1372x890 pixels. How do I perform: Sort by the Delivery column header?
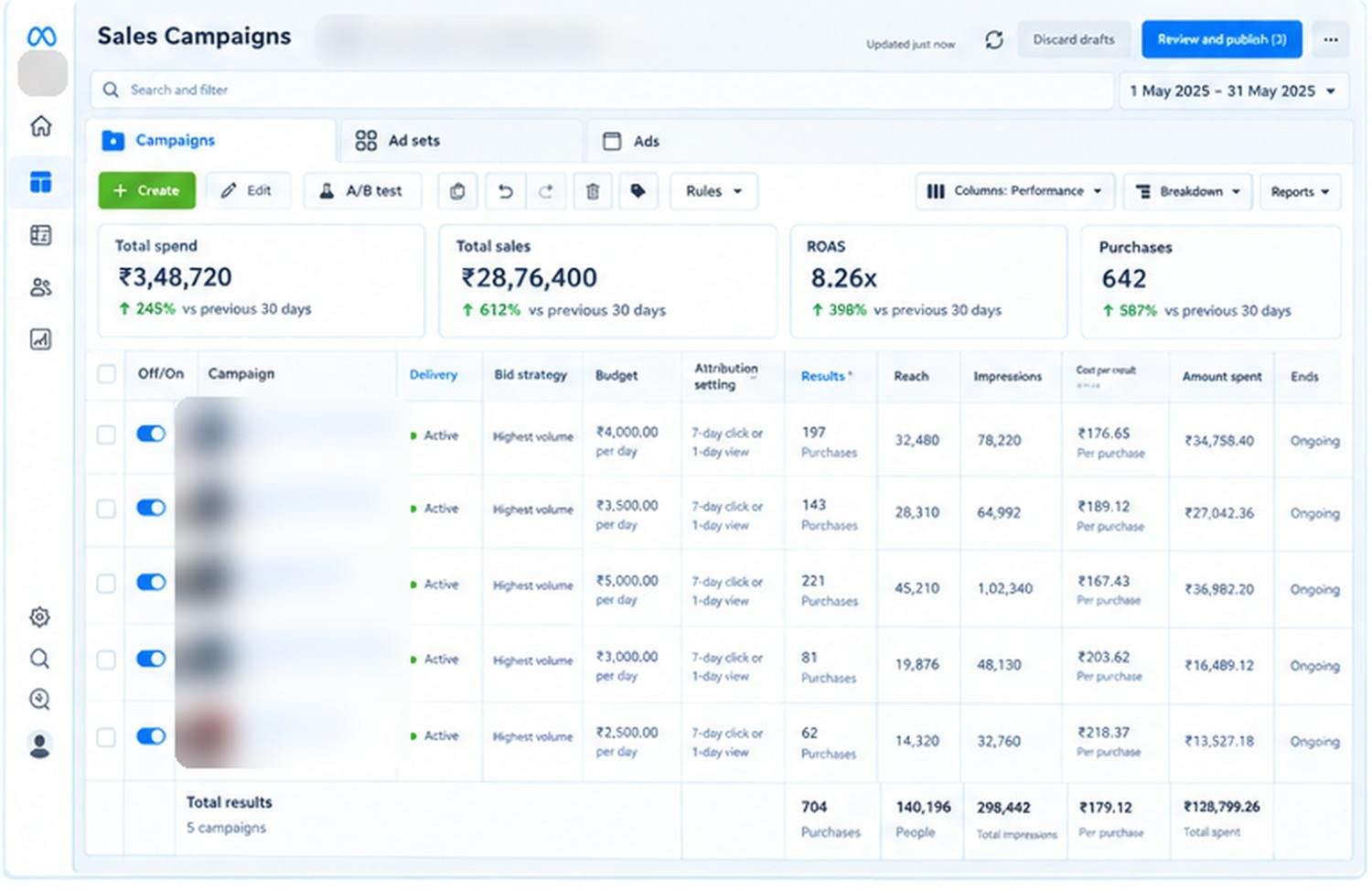434,374
